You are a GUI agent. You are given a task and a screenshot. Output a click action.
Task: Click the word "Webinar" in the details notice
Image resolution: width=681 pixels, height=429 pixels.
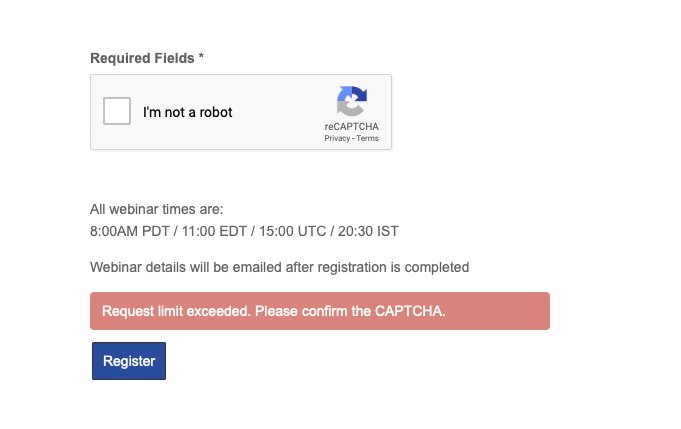click(117, 267)
